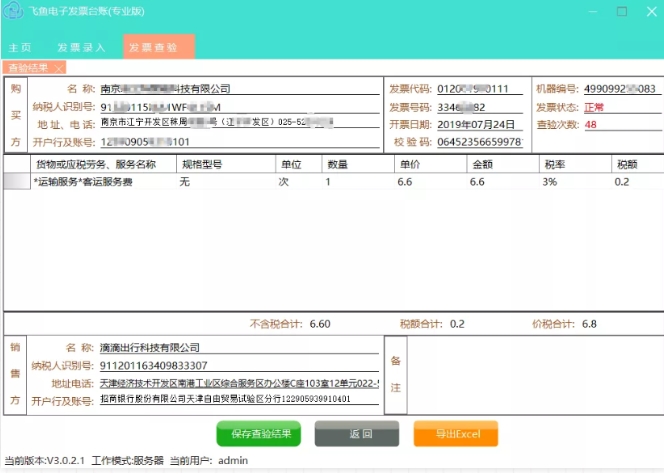Click seller 纳税人识别号 911201163409833307 field

pos(239,366)
